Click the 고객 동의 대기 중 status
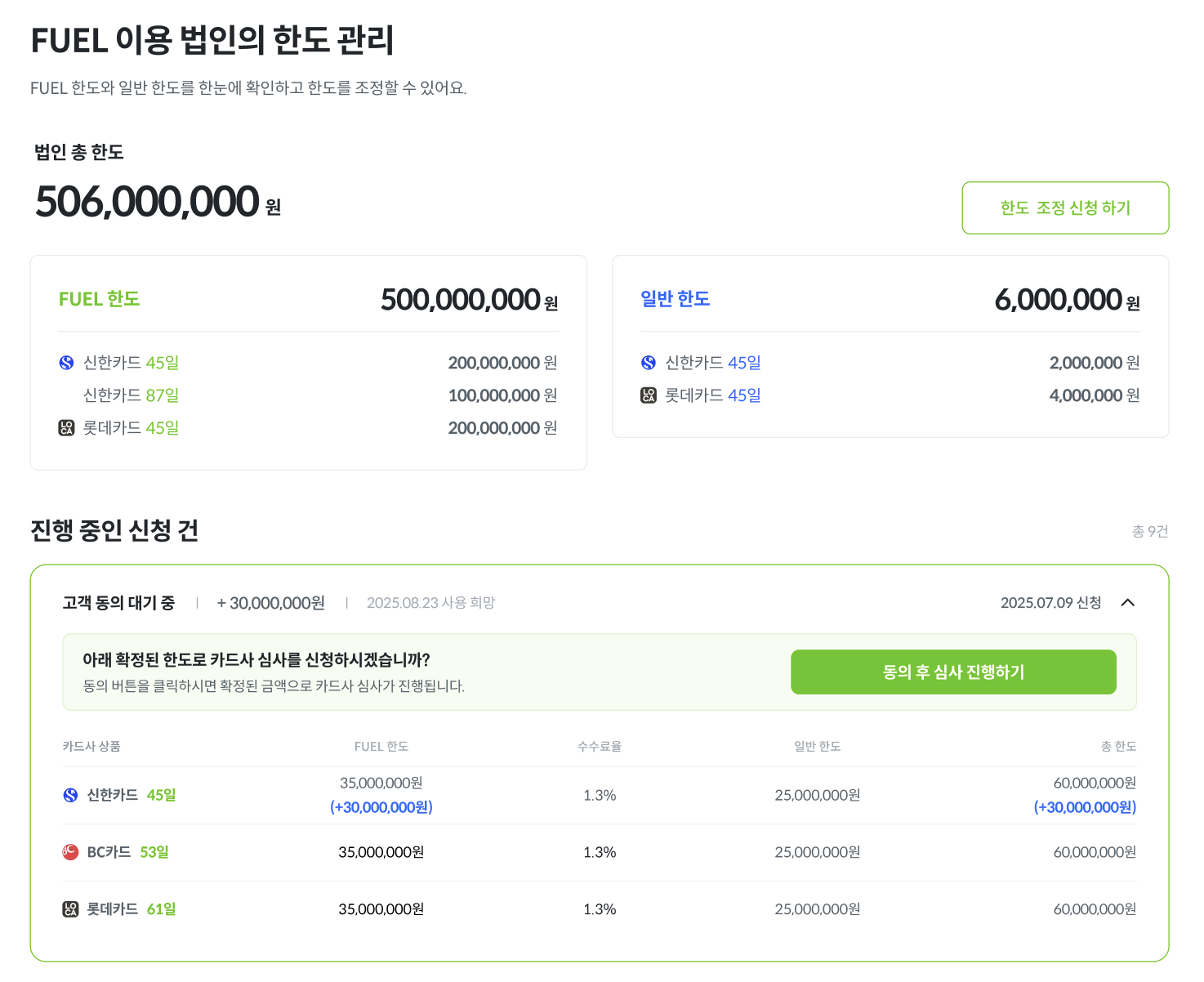 click(118, 603)
